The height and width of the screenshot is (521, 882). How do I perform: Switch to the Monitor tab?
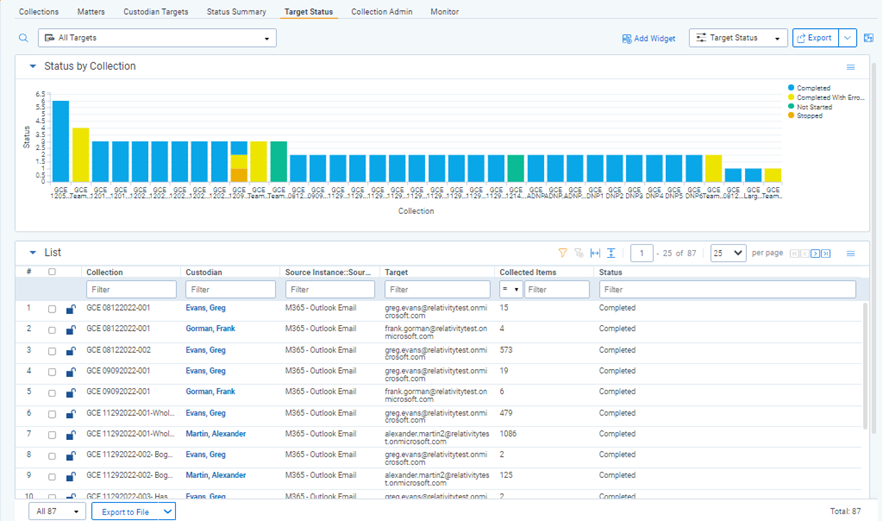coord(444,11)
